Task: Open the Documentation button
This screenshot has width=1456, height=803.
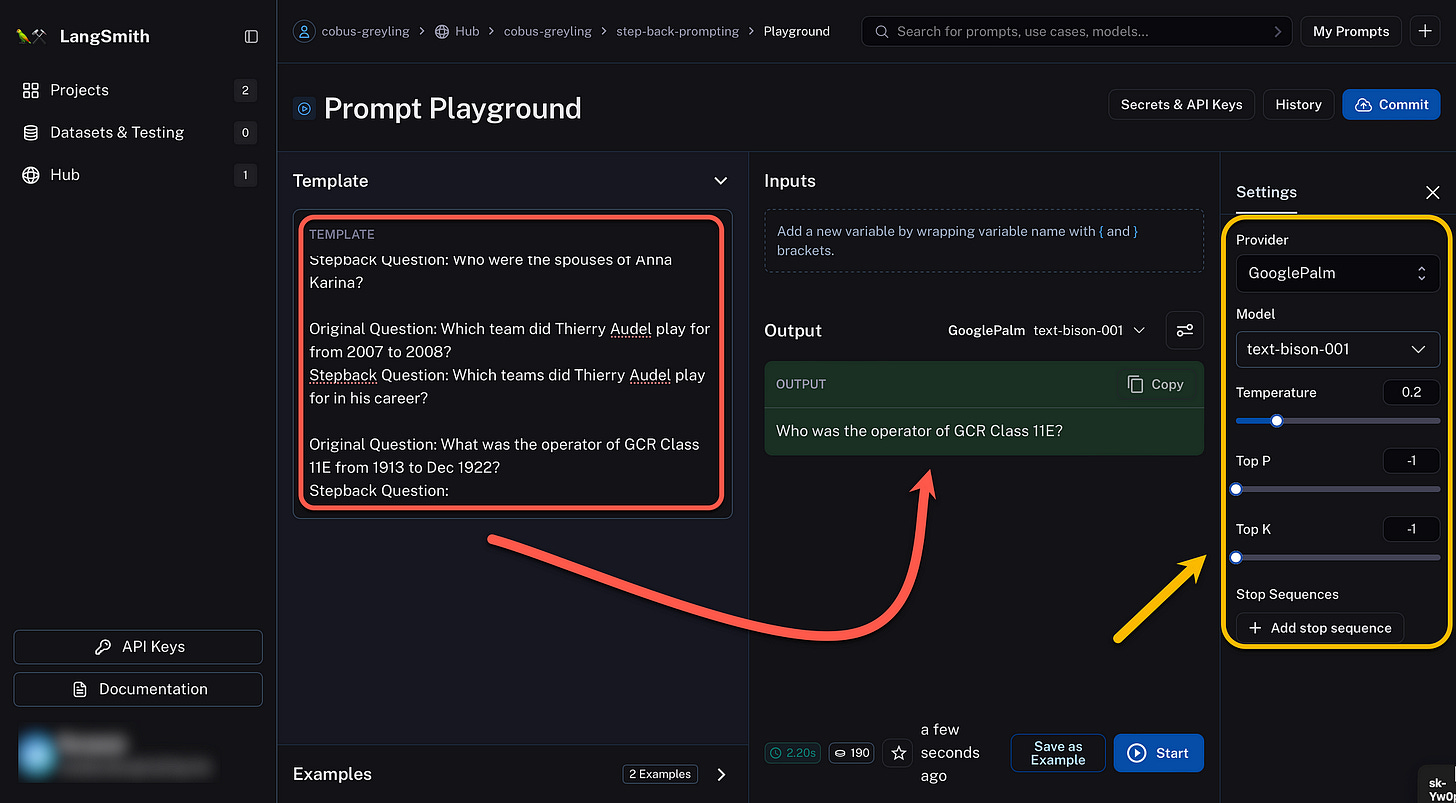Action: tap(138, 689)
